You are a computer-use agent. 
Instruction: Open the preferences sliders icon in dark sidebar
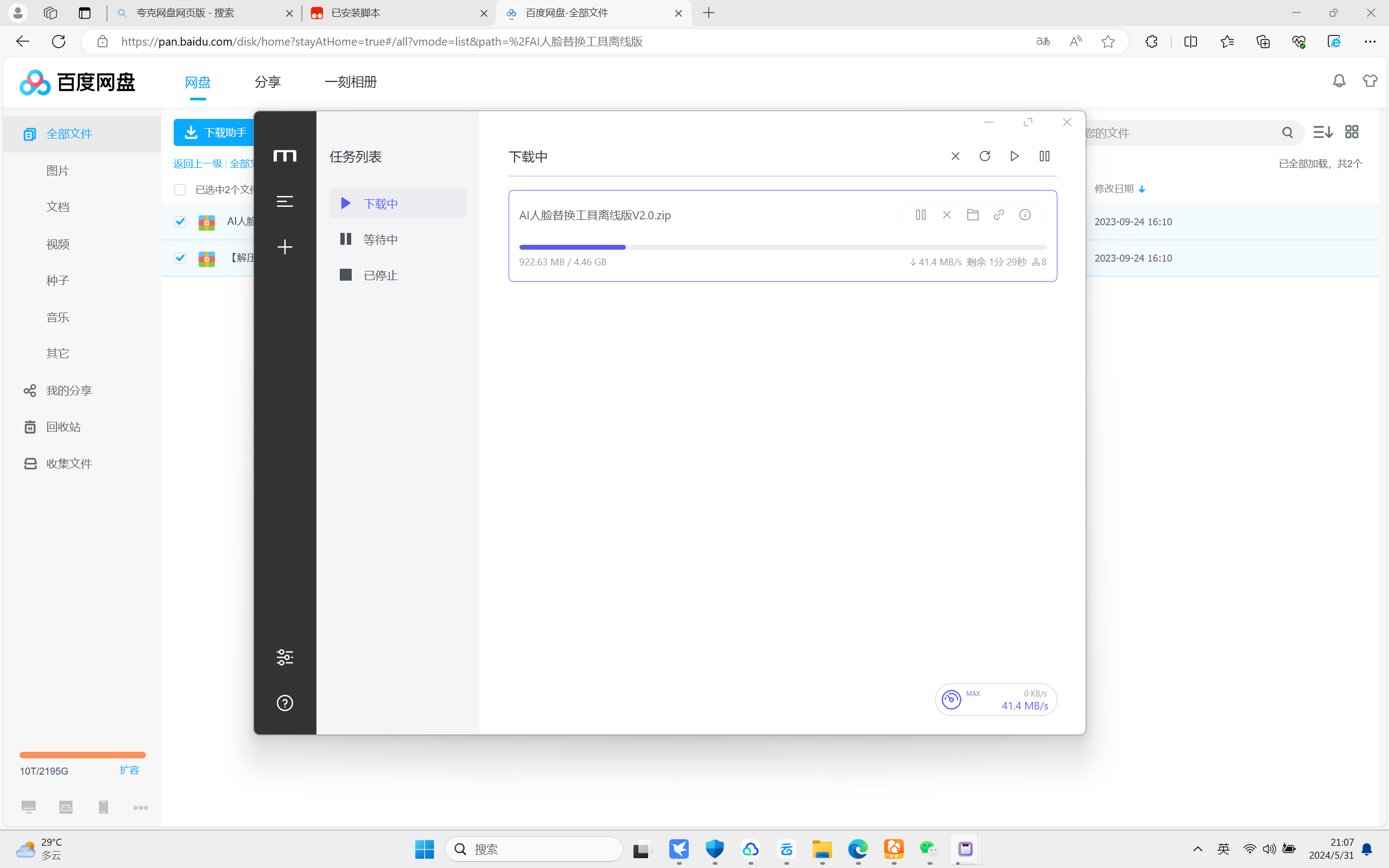point(284,657)
